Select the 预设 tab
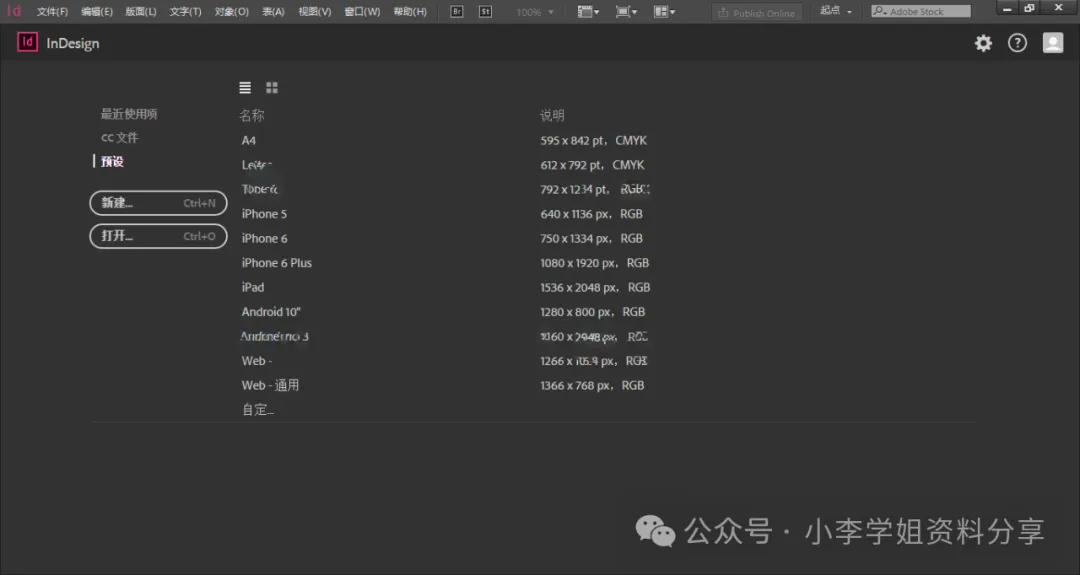The width and height of the screenshot is (1080, 575). (x=112, y=161)
